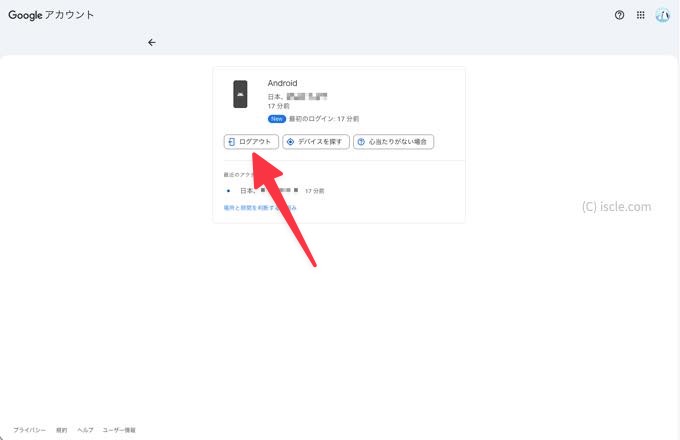680x440 pixels.
Task: Open the ユーザー情報 footer link
Action: 119,430
